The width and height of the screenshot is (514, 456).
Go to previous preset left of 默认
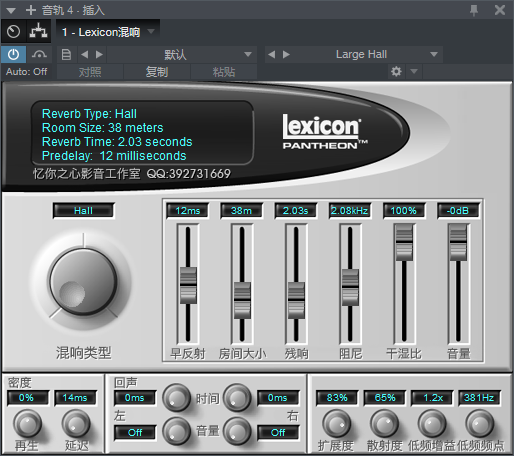point(85,54)
